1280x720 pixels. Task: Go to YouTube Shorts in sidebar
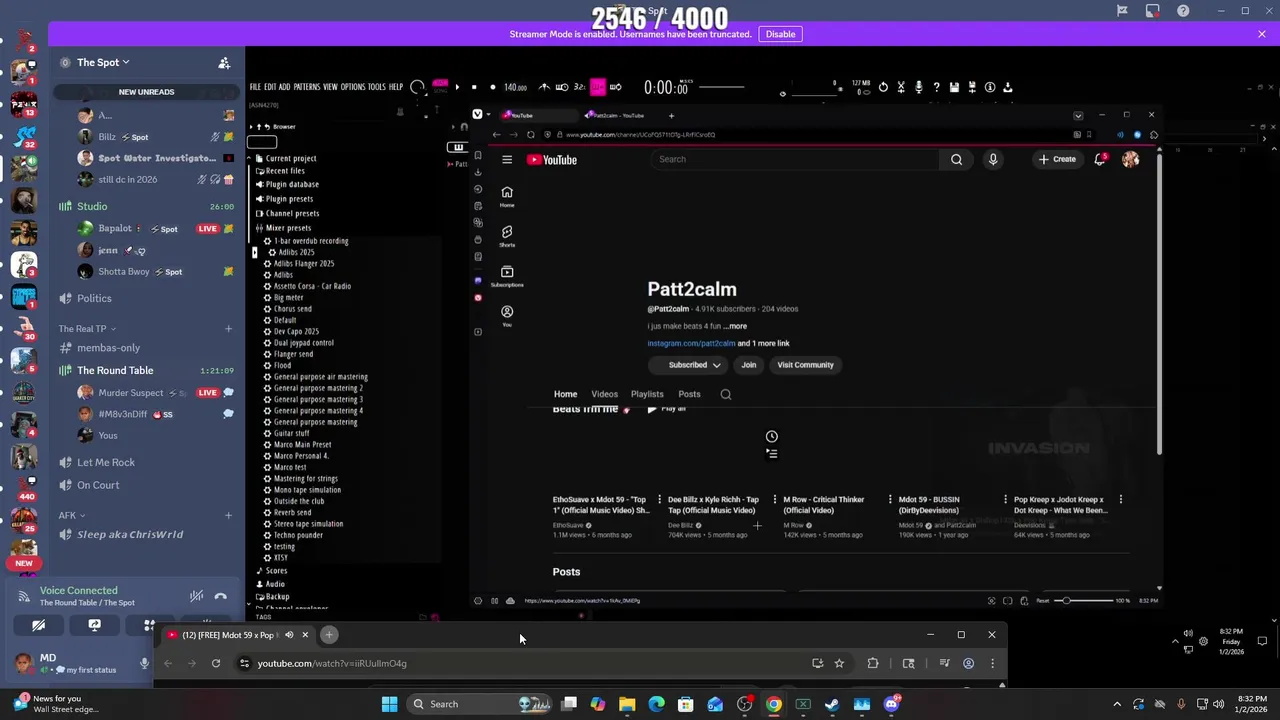(x=507, y=235)
